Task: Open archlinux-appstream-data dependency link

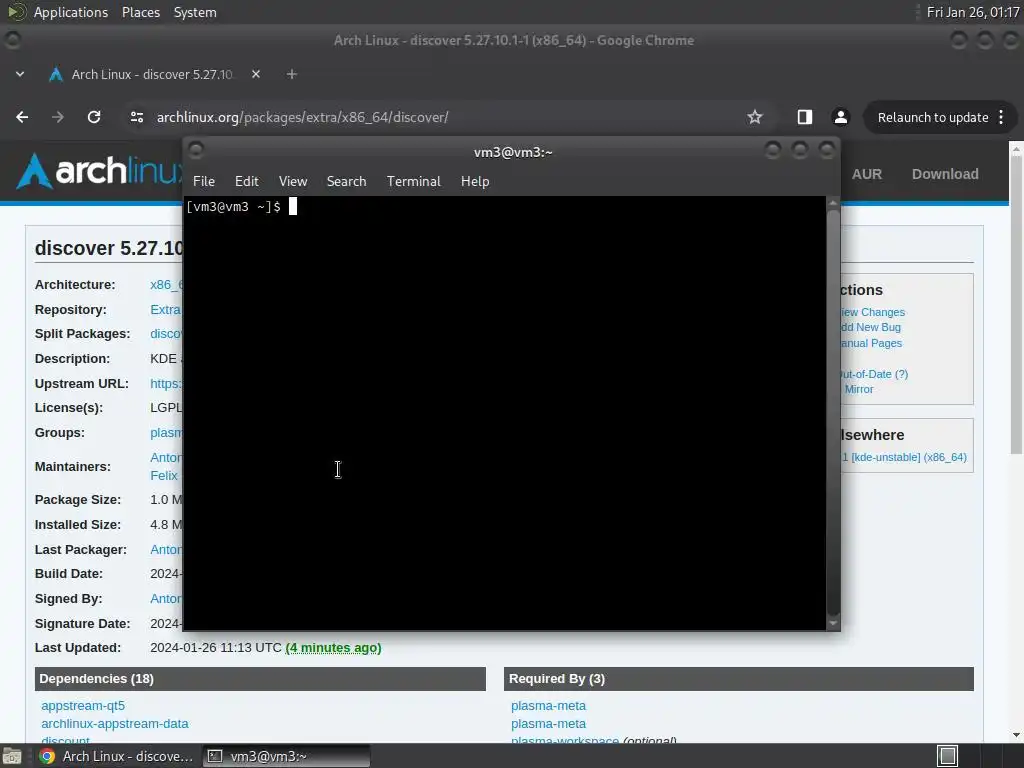Action: point(114,724)
